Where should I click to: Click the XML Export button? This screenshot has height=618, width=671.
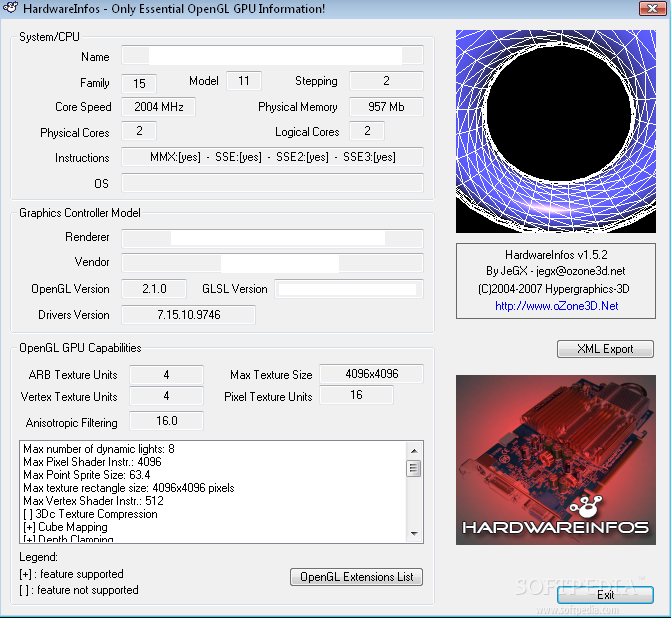pyautogui.click(x=605, y=349)
